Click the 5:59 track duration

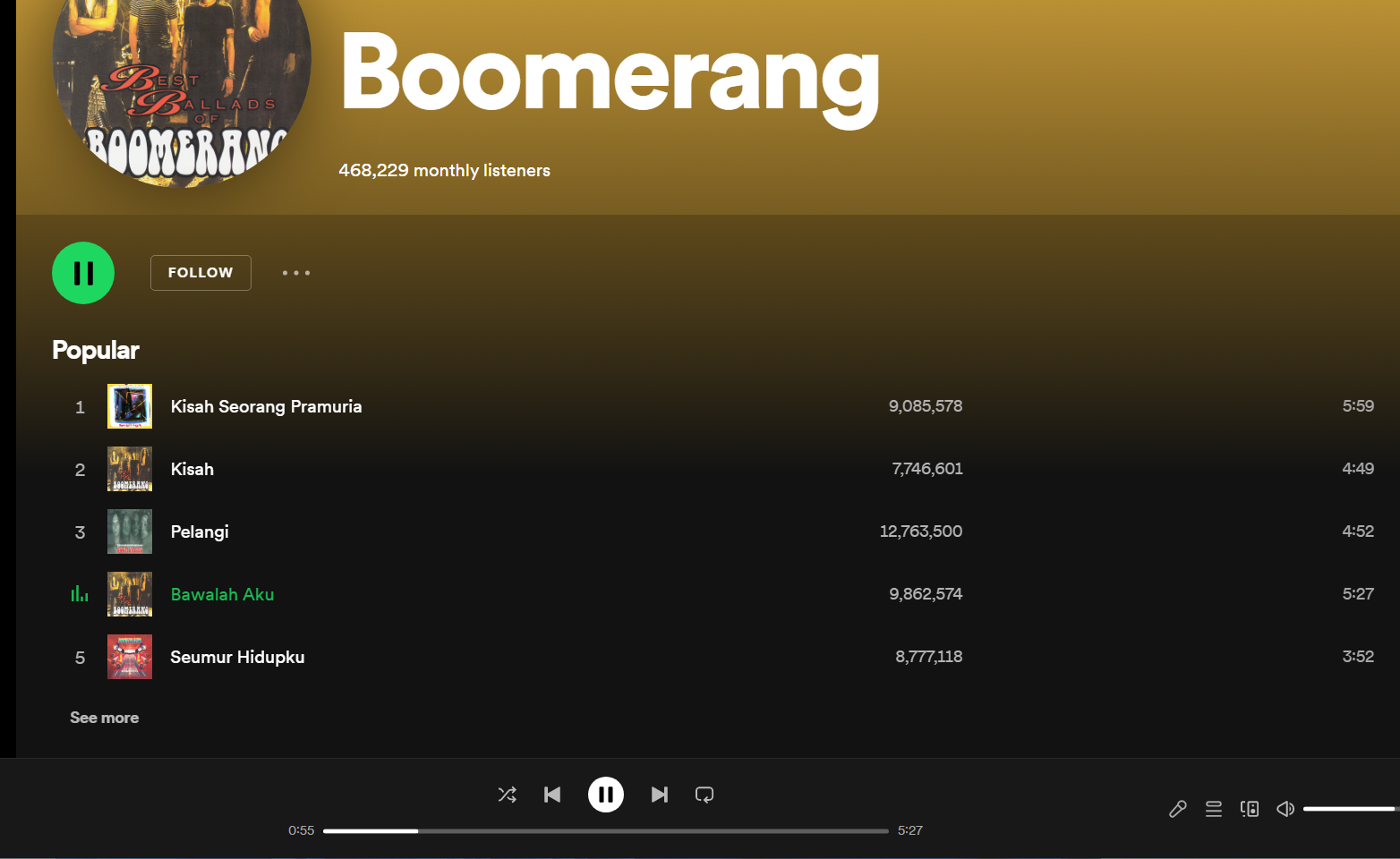click(x=1358, y=406)
